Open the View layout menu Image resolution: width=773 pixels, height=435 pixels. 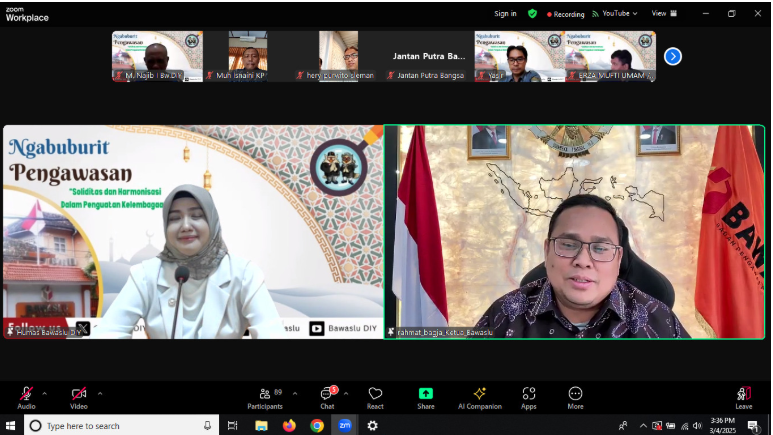point(664,14)
